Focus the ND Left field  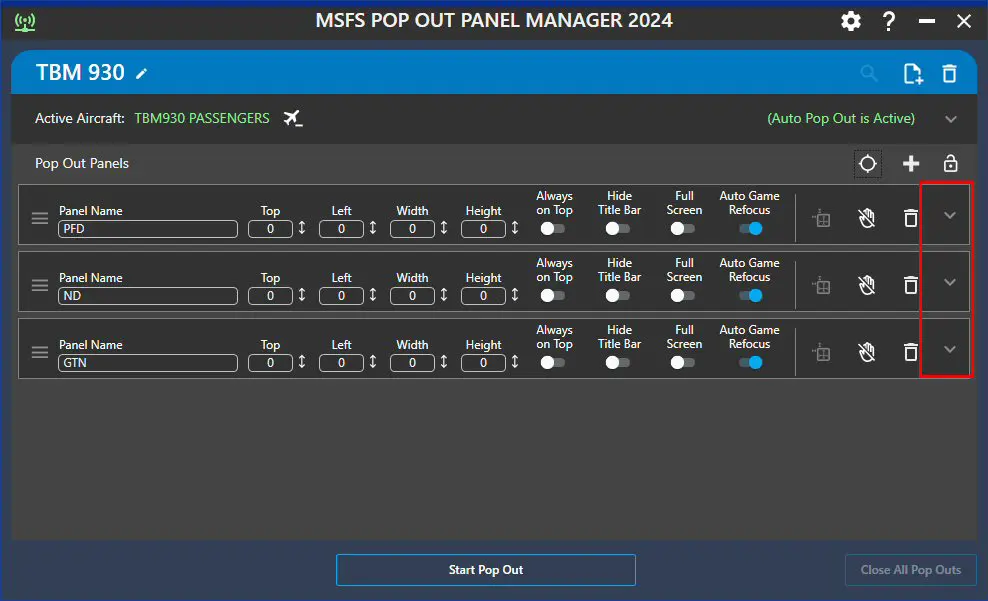[x=342, y=295]
